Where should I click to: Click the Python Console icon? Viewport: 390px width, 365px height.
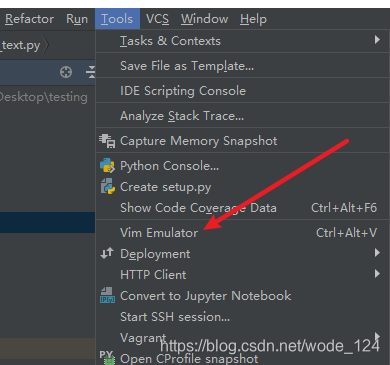point(107,166)
